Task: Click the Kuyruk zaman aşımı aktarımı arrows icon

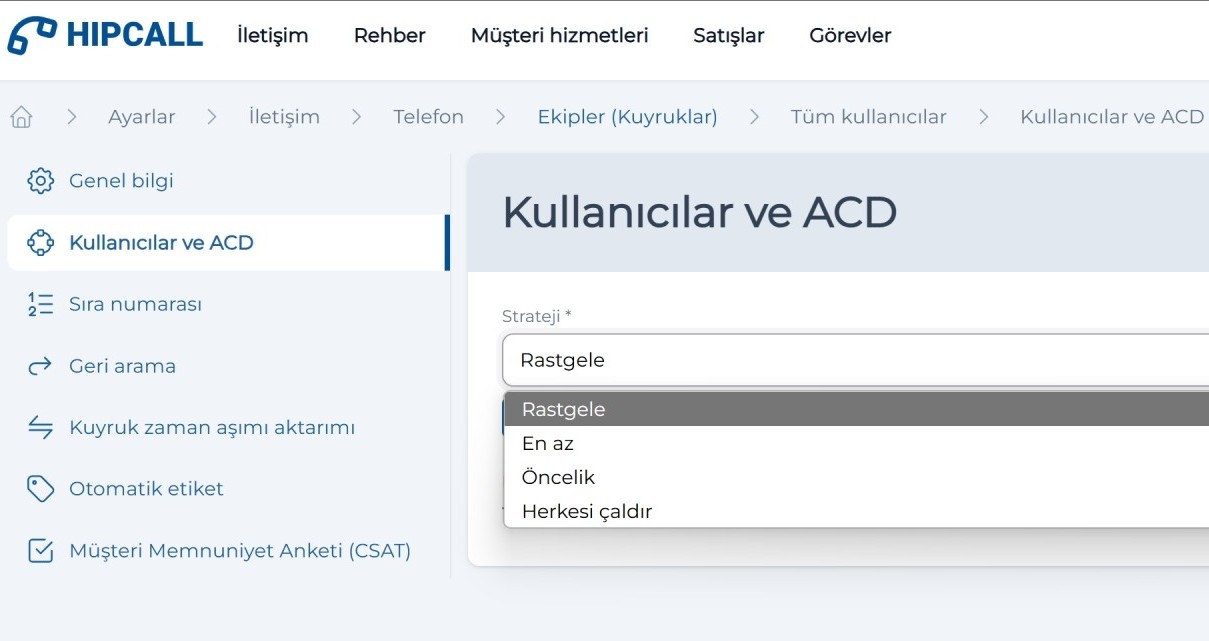Action: pyautogui.click(x=40, y=428)
